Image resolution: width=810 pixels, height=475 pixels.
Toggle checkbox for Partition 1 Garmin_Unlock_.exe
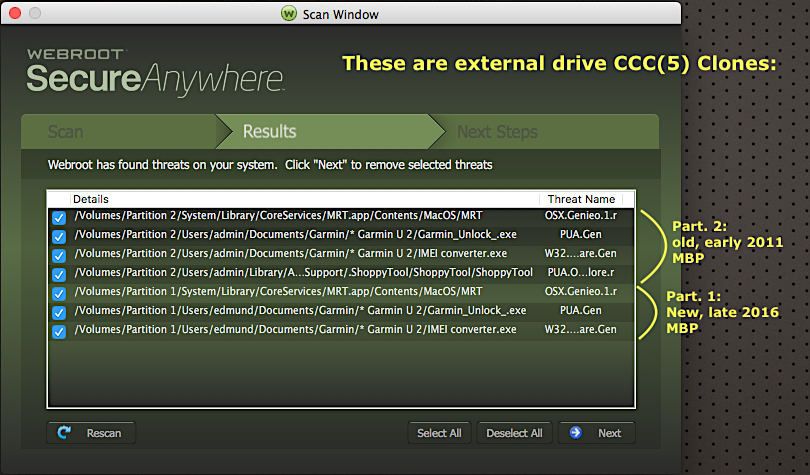pos(59,312)
